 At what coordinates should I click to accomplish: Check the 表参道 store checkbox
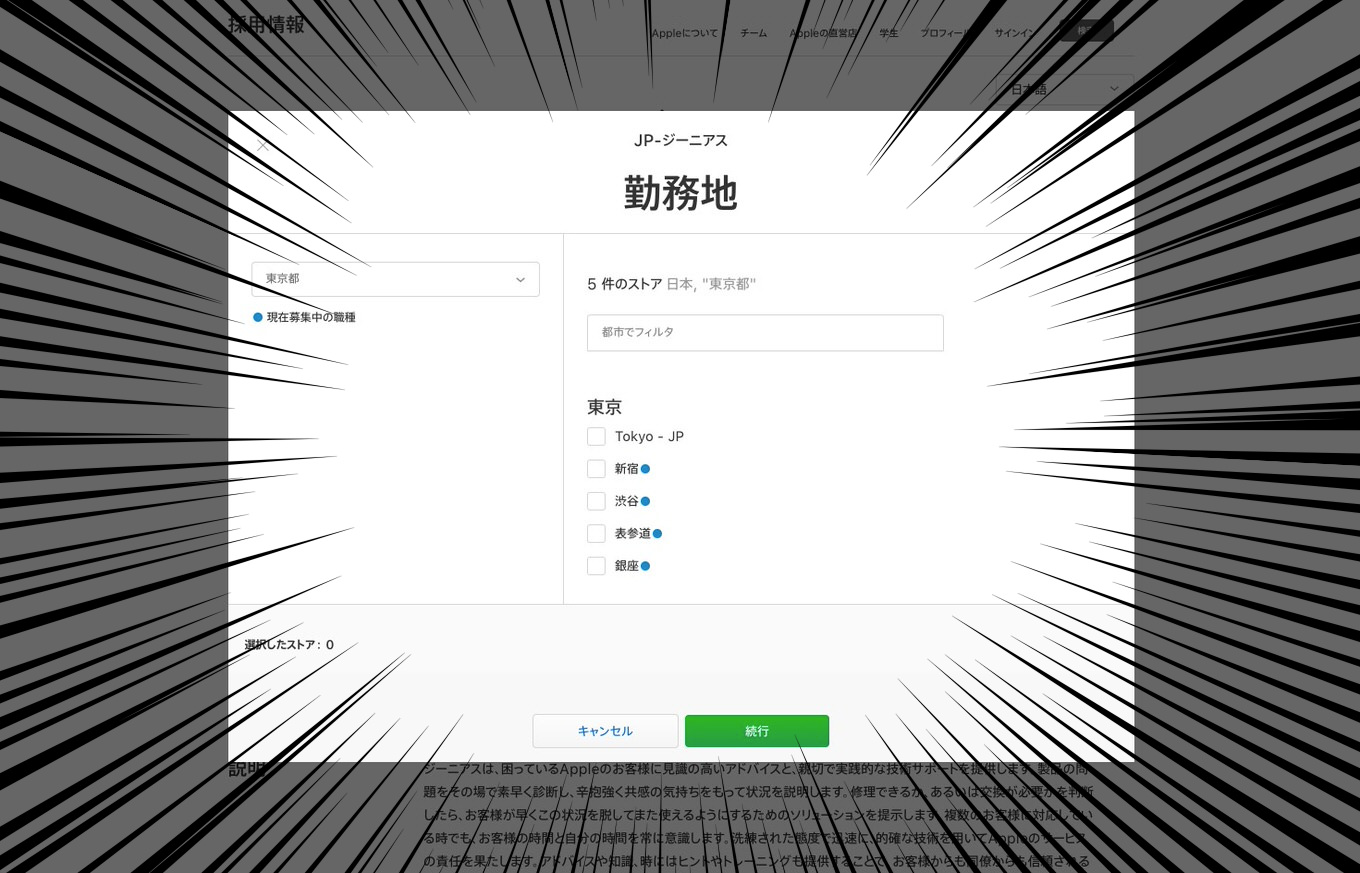tap(596, 533)
